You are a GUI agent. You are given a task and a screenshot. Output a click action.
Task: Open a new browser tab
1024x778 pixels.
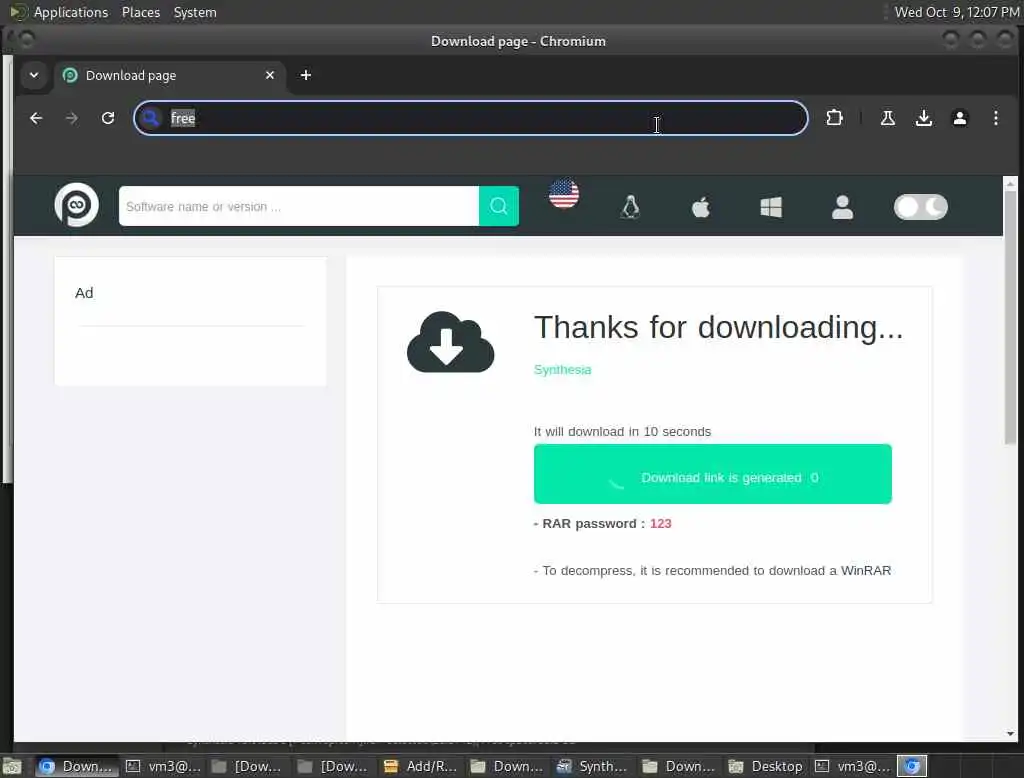[306, 75]
